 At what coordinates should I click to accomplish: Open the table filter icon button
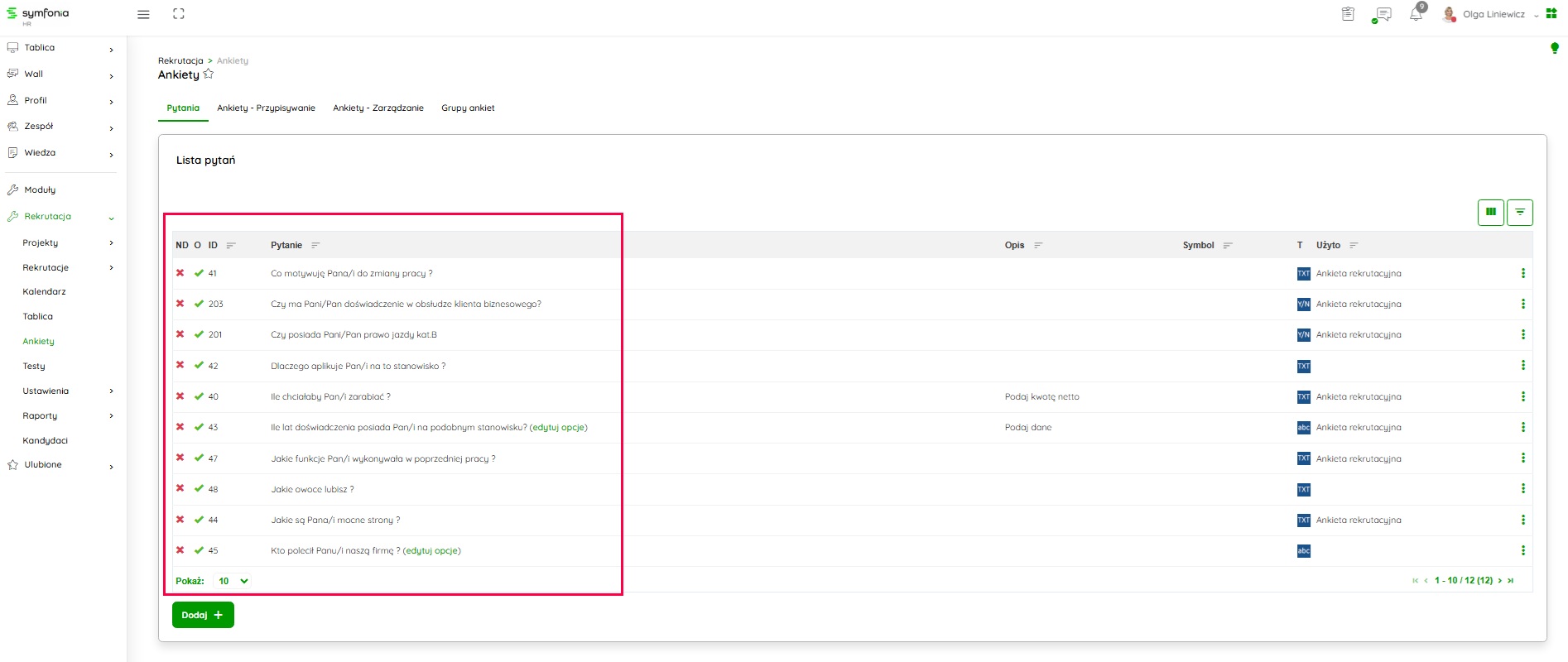(1519, 213)
